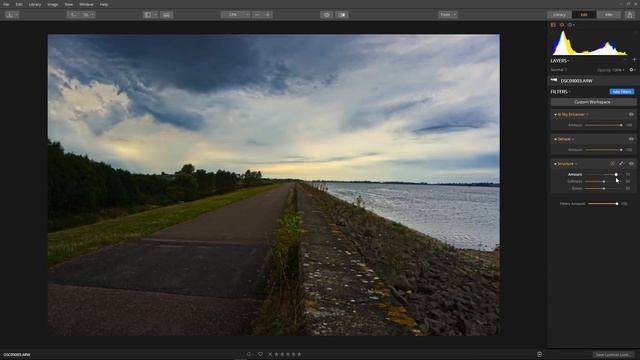Adjust the AI Sky Enhancer Amount slider
The width and height of the screenshot is (640, 360).
pos(603,125)
